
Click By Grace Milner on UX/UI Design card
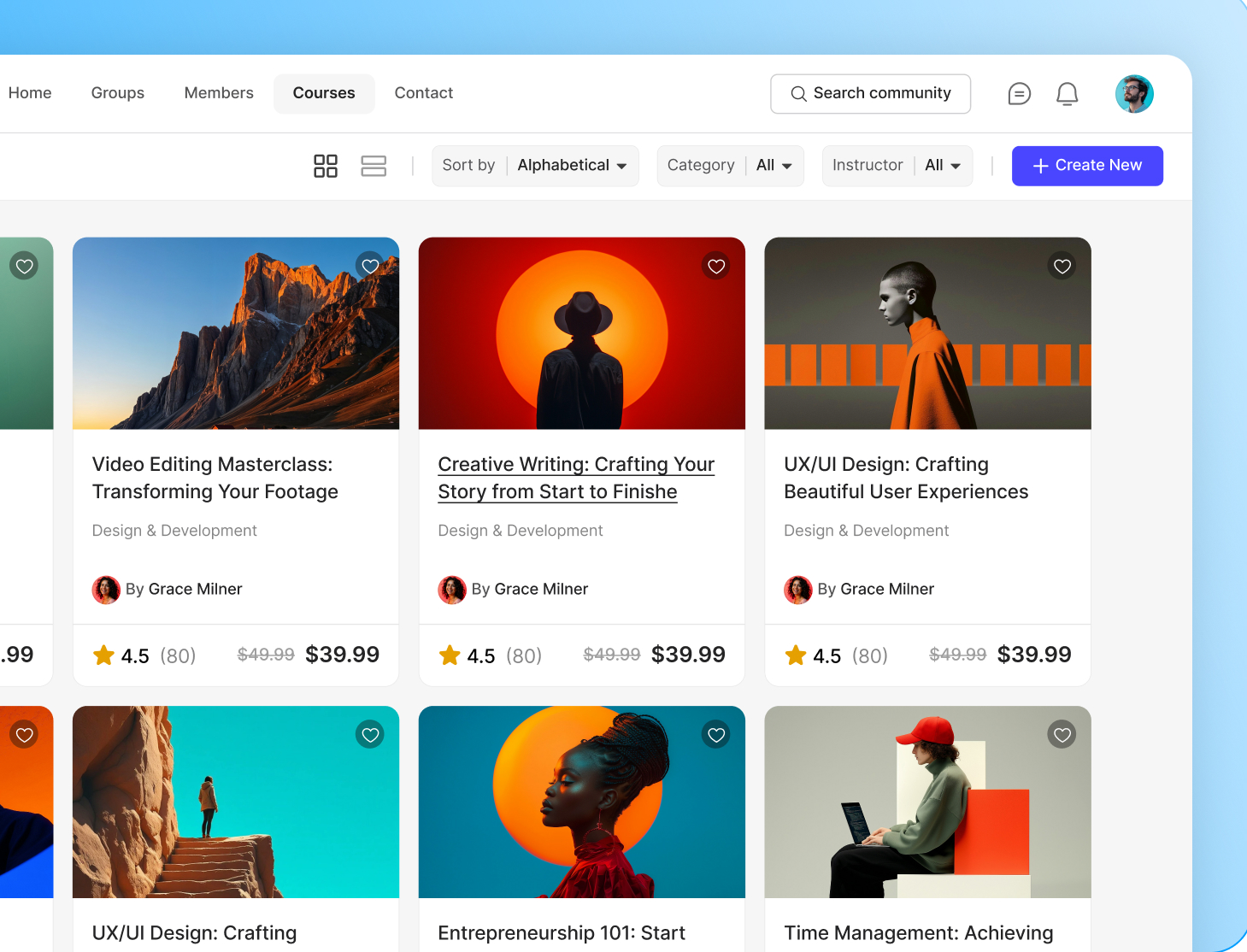(876, 590)
